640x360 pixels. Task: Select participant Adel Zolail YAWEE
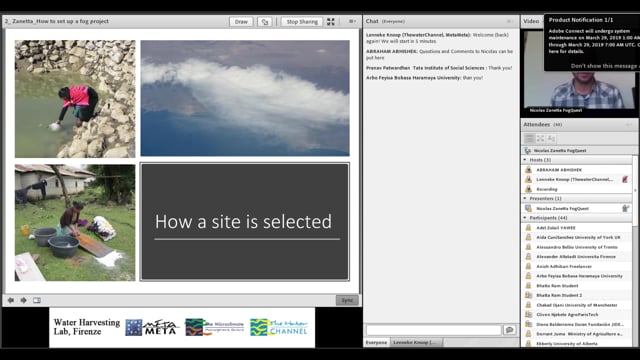pyautogui.click(x=577, y=228)
